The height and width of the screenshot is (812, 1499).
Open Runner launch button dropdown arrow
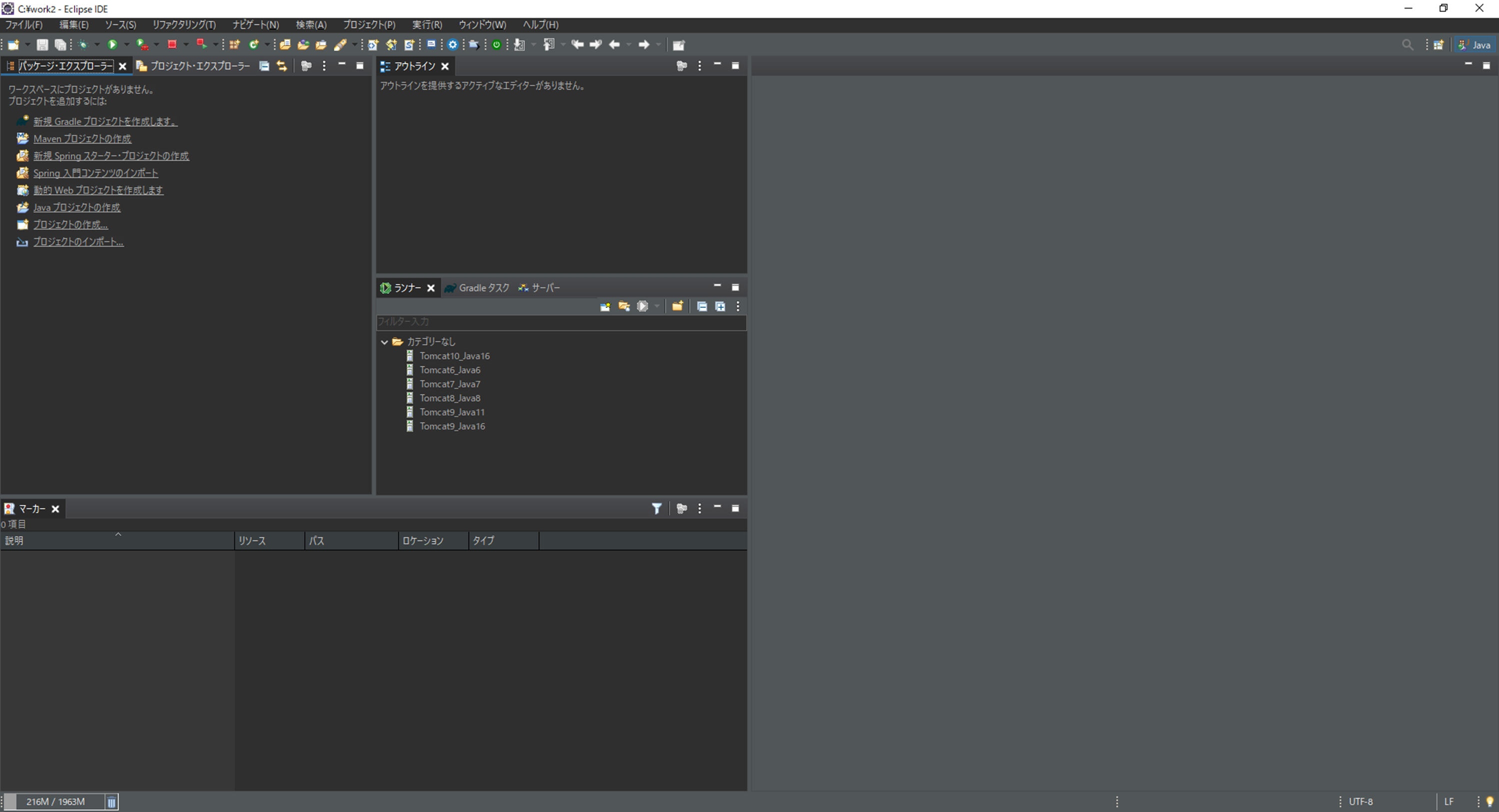[x=656, y=306]
